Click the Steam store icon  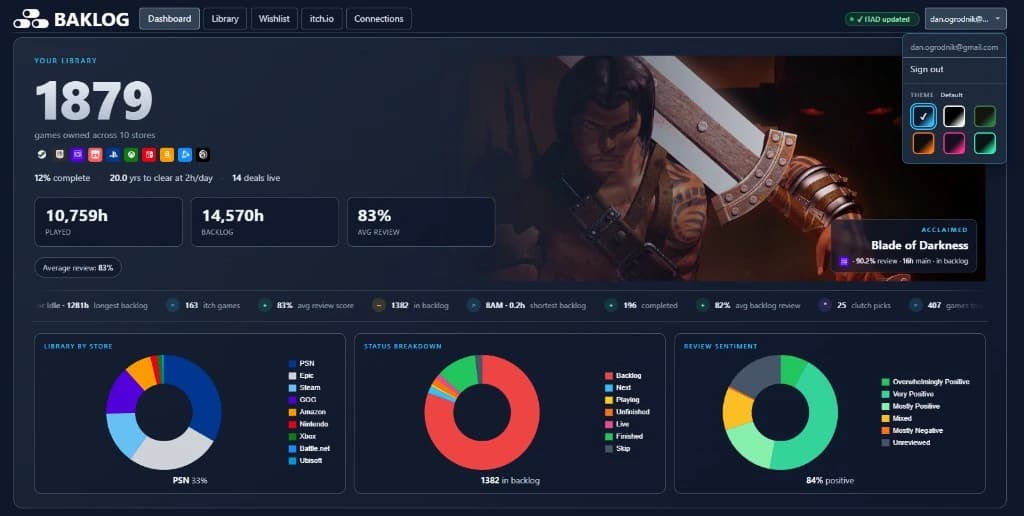(x=42, y=155)
